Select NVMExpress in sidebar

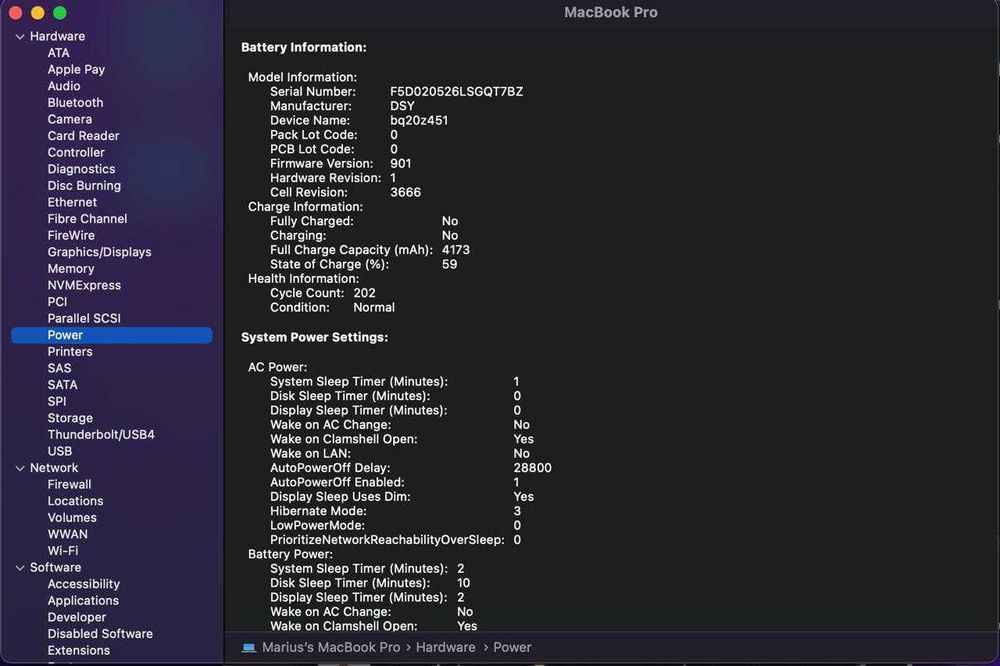pos(84,285)
